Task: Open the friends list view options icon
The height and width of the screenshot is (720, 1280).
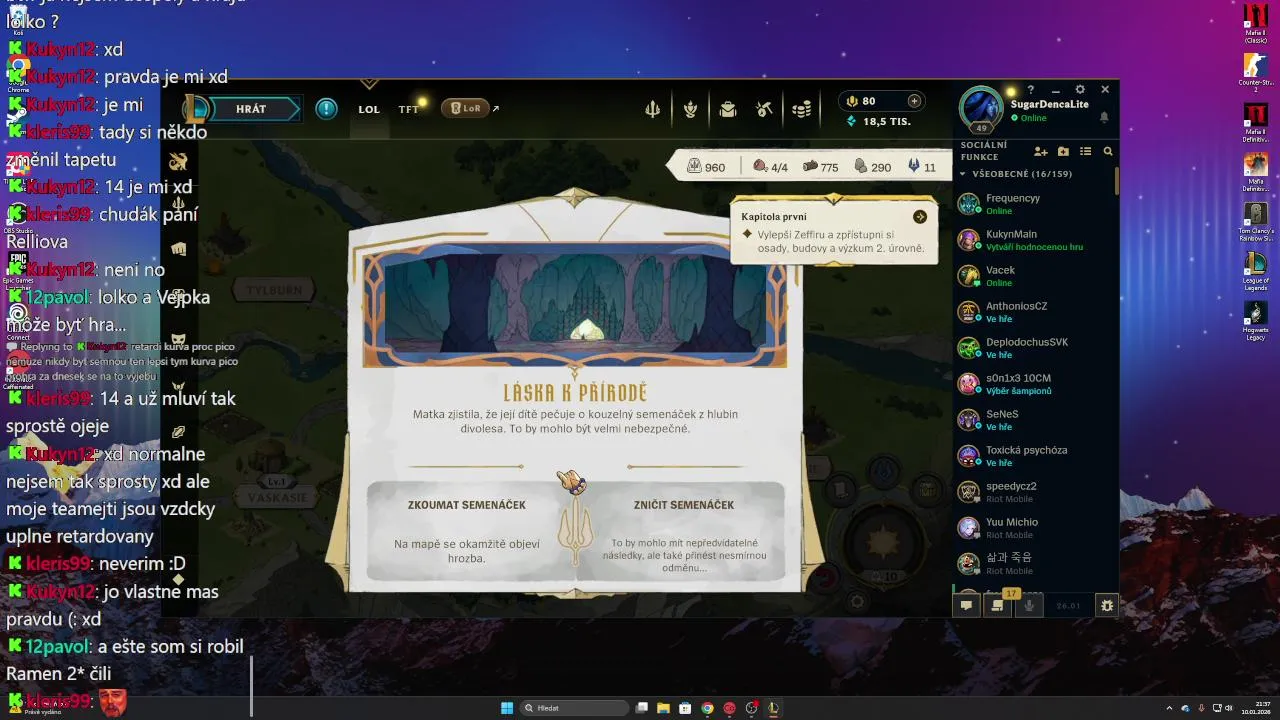Action: 1085,152
